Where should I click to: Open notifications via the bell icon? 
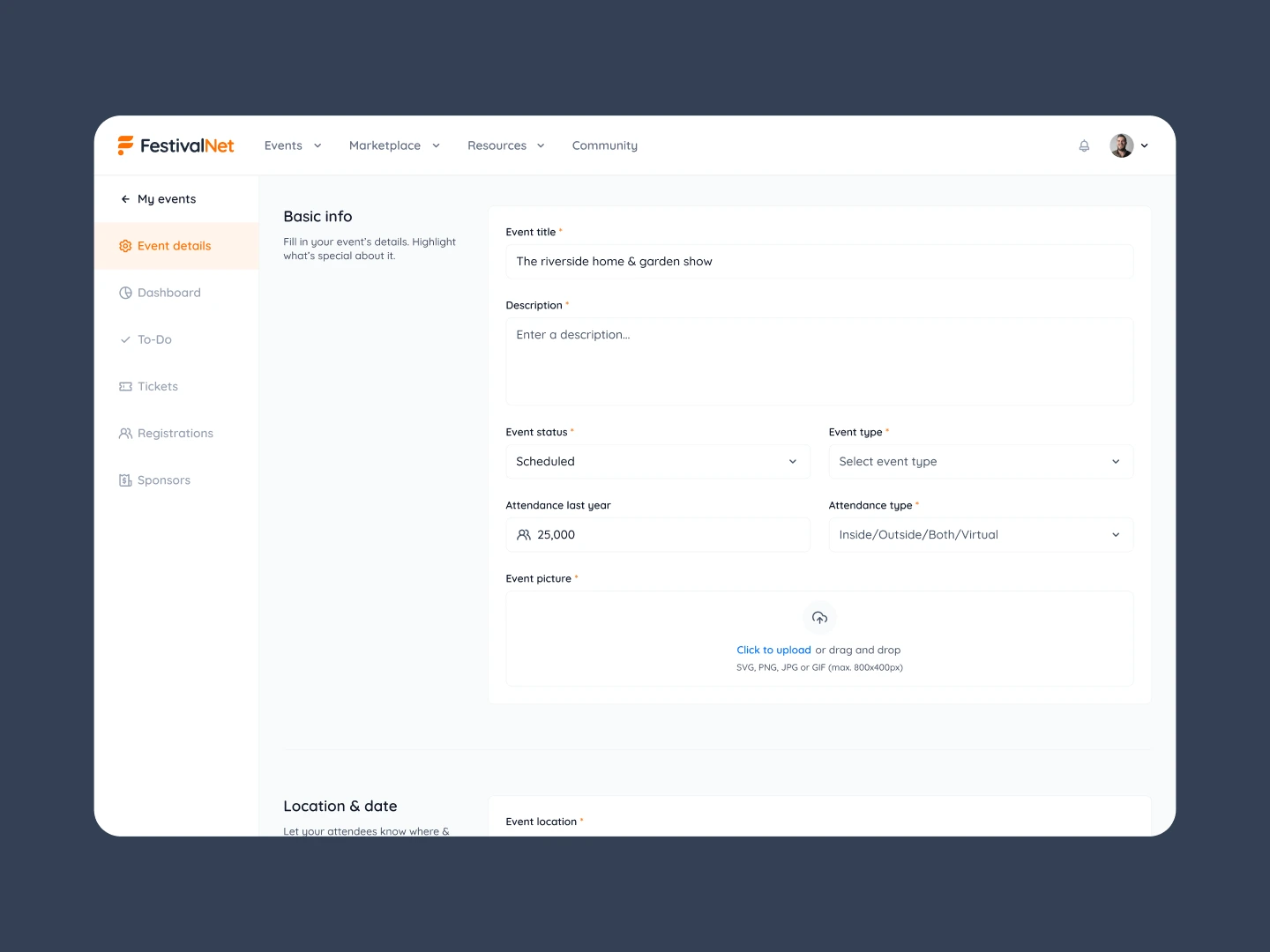[1084, 145]
